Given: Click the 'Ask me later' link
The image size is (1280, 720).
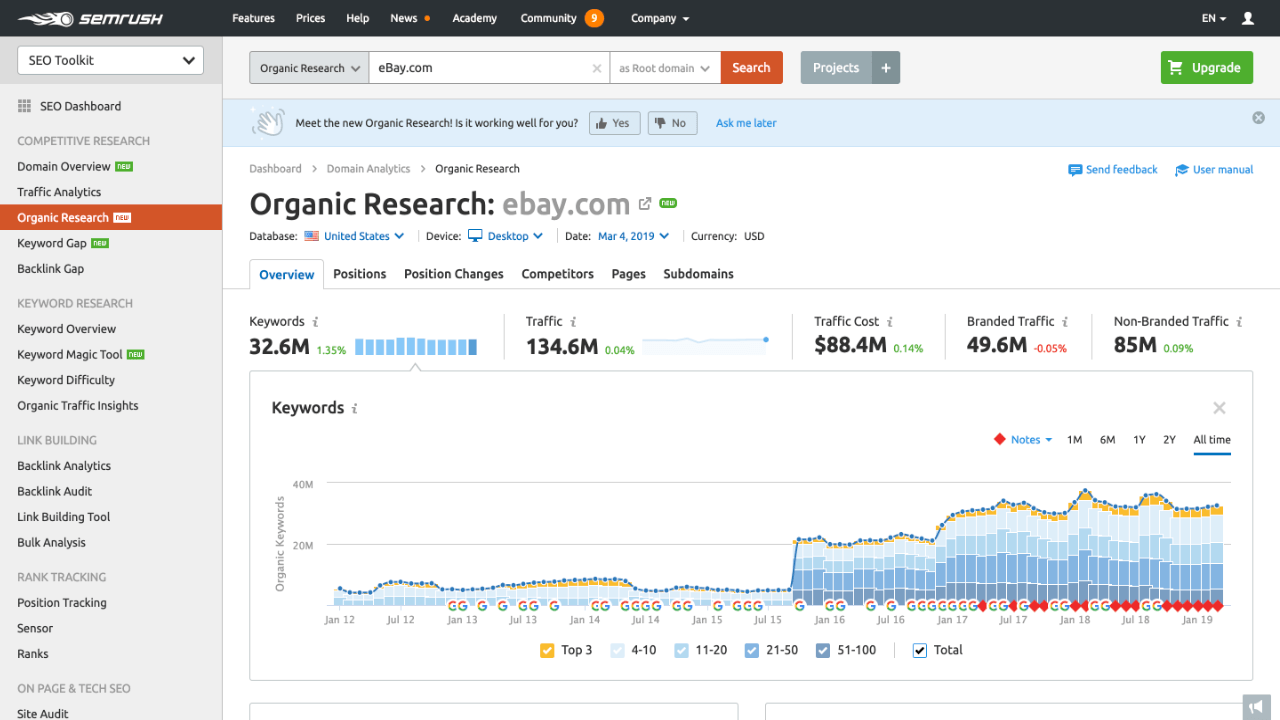Looking at the screenshot, I should click(x=746, y=123).
